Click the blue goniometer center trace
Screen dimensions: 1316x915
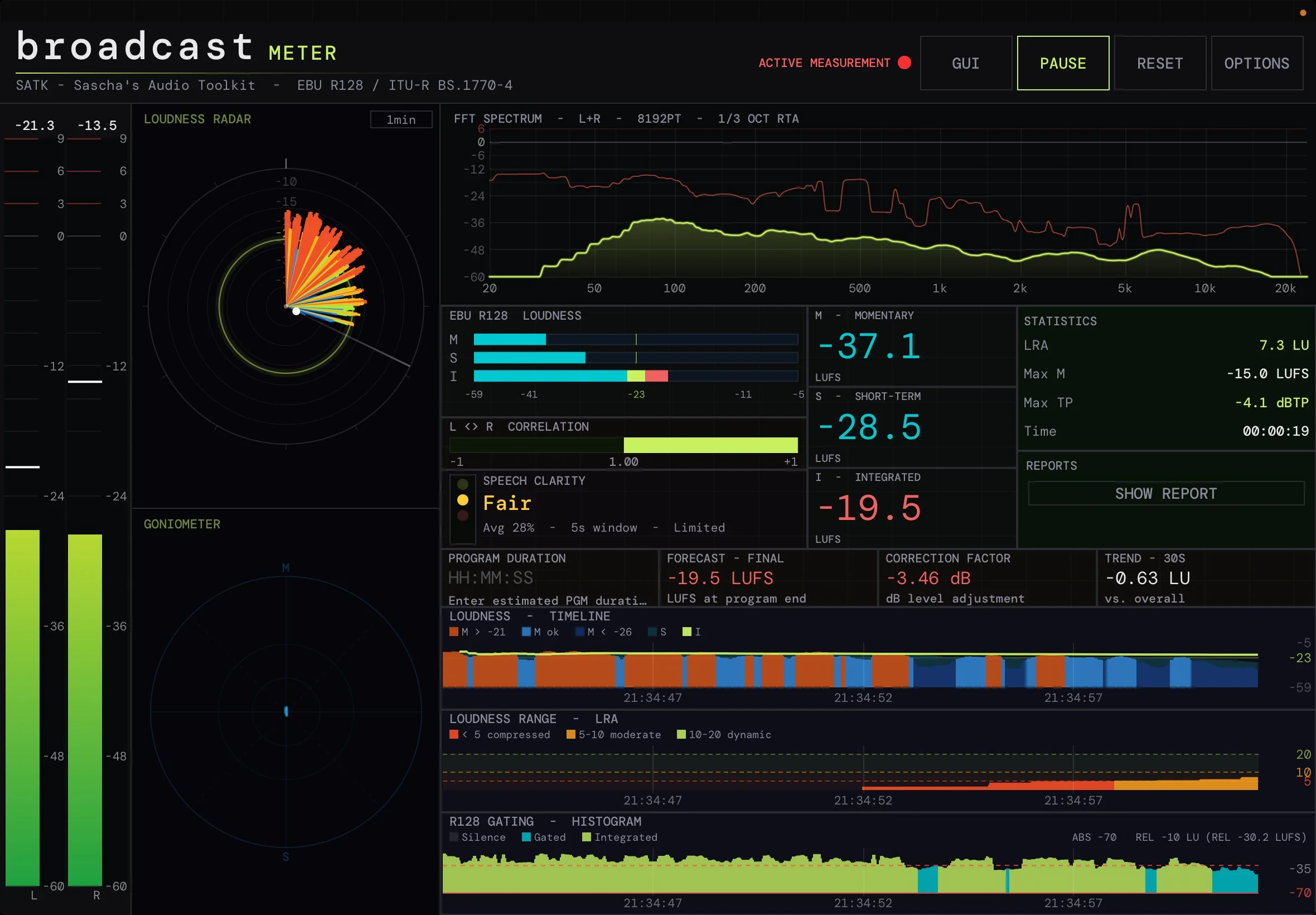[x=287, y=711]
